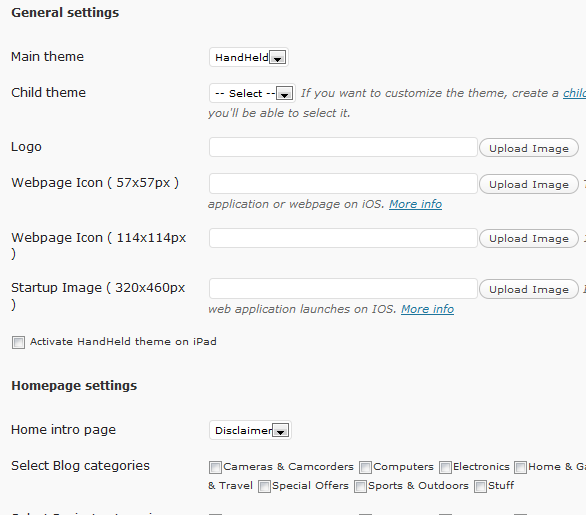Check the Sports & Outdoors category

[360, 487]
